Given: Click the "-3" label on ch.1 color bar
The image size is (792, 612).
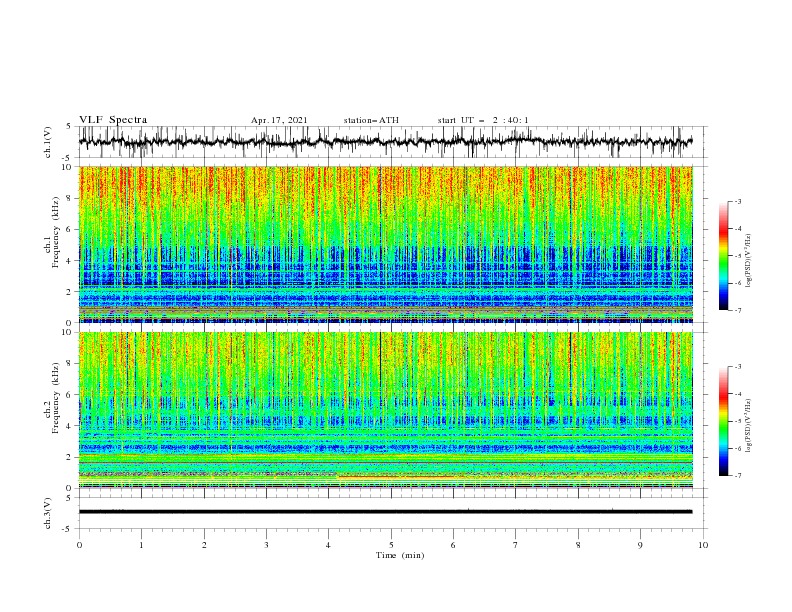Looking at the screenshot, I should (738, 201).
